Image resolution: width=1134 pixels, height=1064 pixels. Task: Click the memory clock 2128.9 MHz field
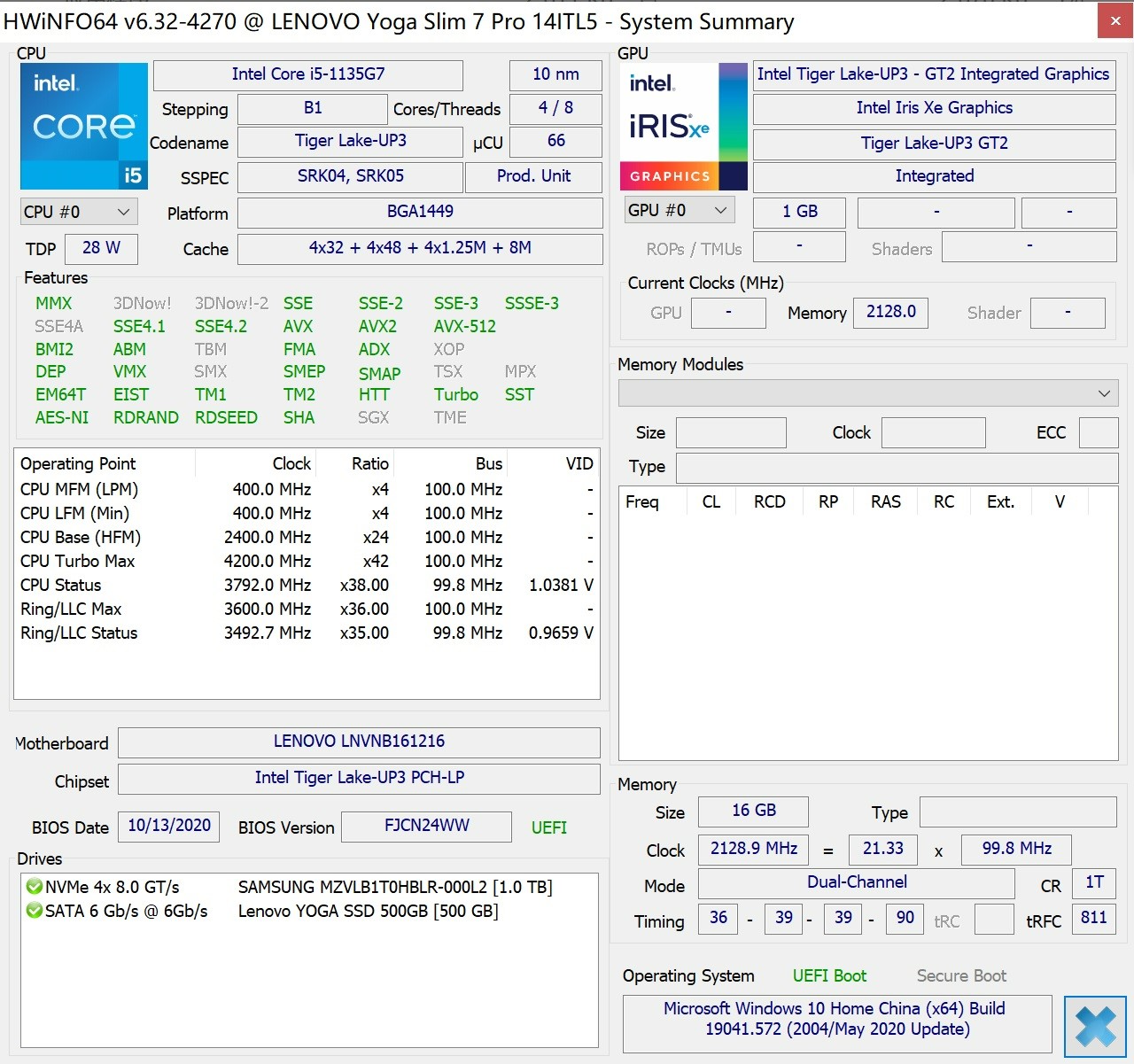pyautogui.click(x=753, y=850)
